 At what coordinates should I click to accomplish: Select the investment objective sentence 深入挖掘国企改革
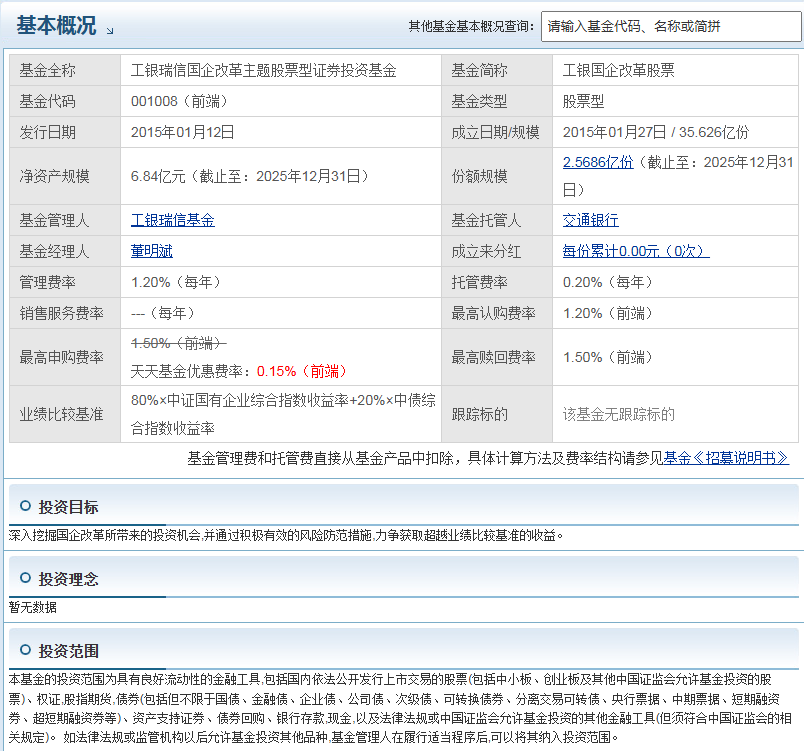(286, 536)
